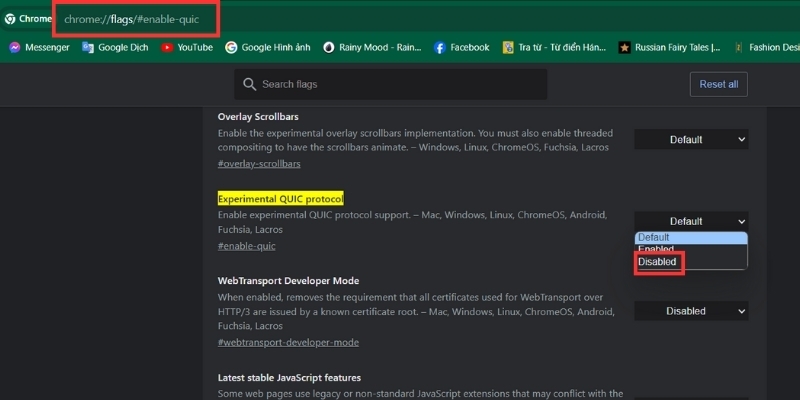This screenshot has width=800, height=400.
Task: Click the address bar URL chrome://flags/#enable-quic
Action: [x=132, y=19]
